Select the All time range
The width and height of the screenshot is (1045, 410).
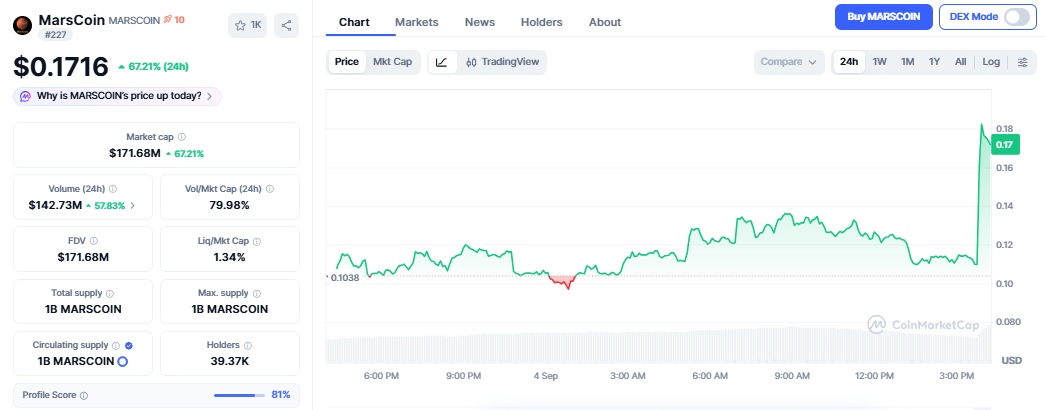[x=960, y=62]
